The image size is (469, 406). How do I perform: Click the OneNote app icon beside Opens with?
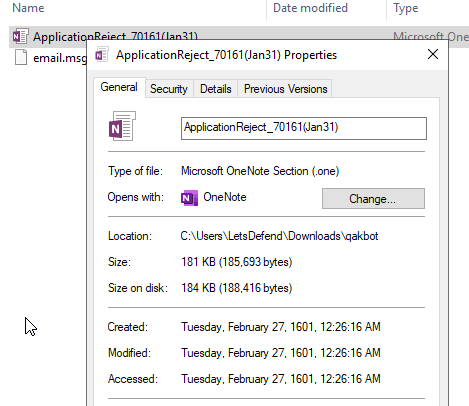coord(189,198)
